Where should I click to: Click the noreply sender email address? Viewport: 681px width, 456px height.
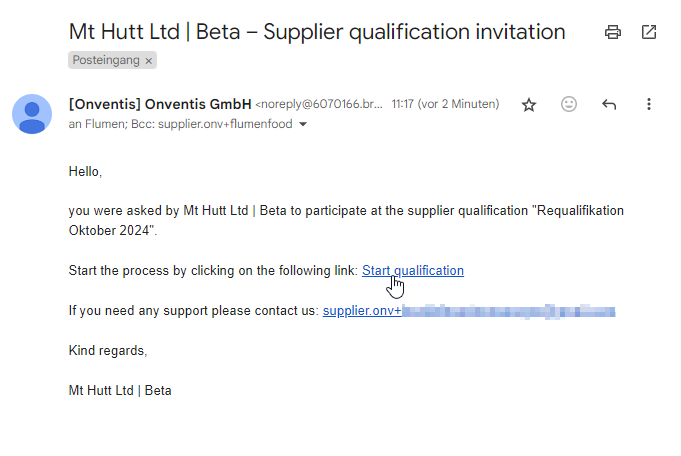(319, 104)
